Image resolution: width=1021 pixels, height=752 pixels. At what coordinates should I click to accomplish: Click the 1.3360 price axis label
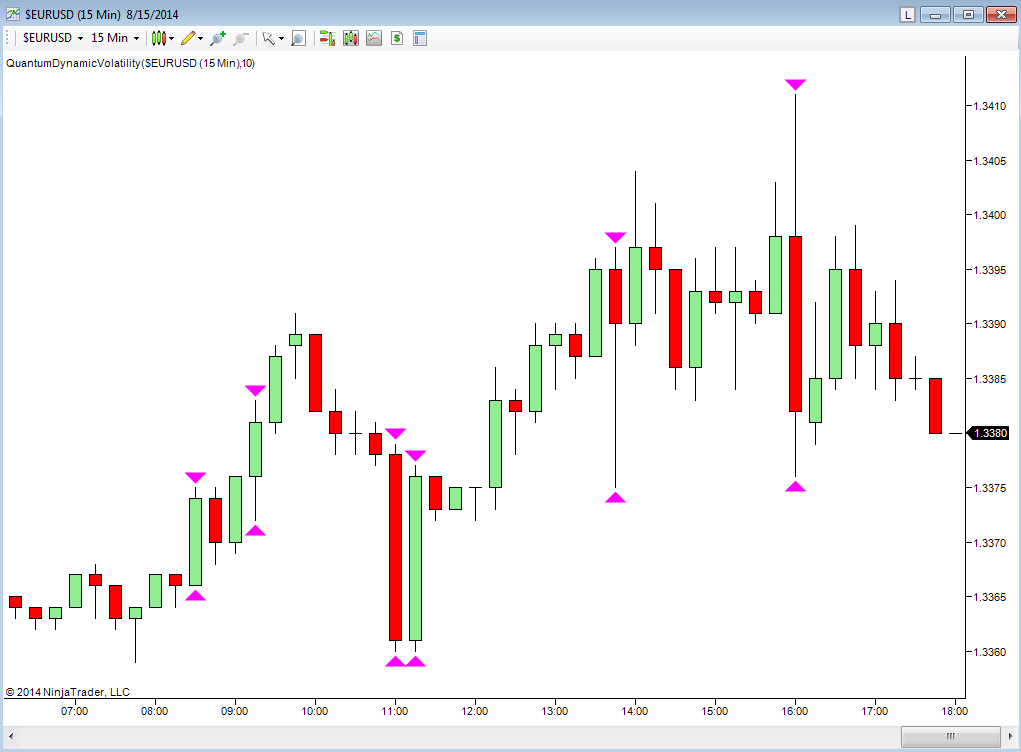tap(989, 652)
